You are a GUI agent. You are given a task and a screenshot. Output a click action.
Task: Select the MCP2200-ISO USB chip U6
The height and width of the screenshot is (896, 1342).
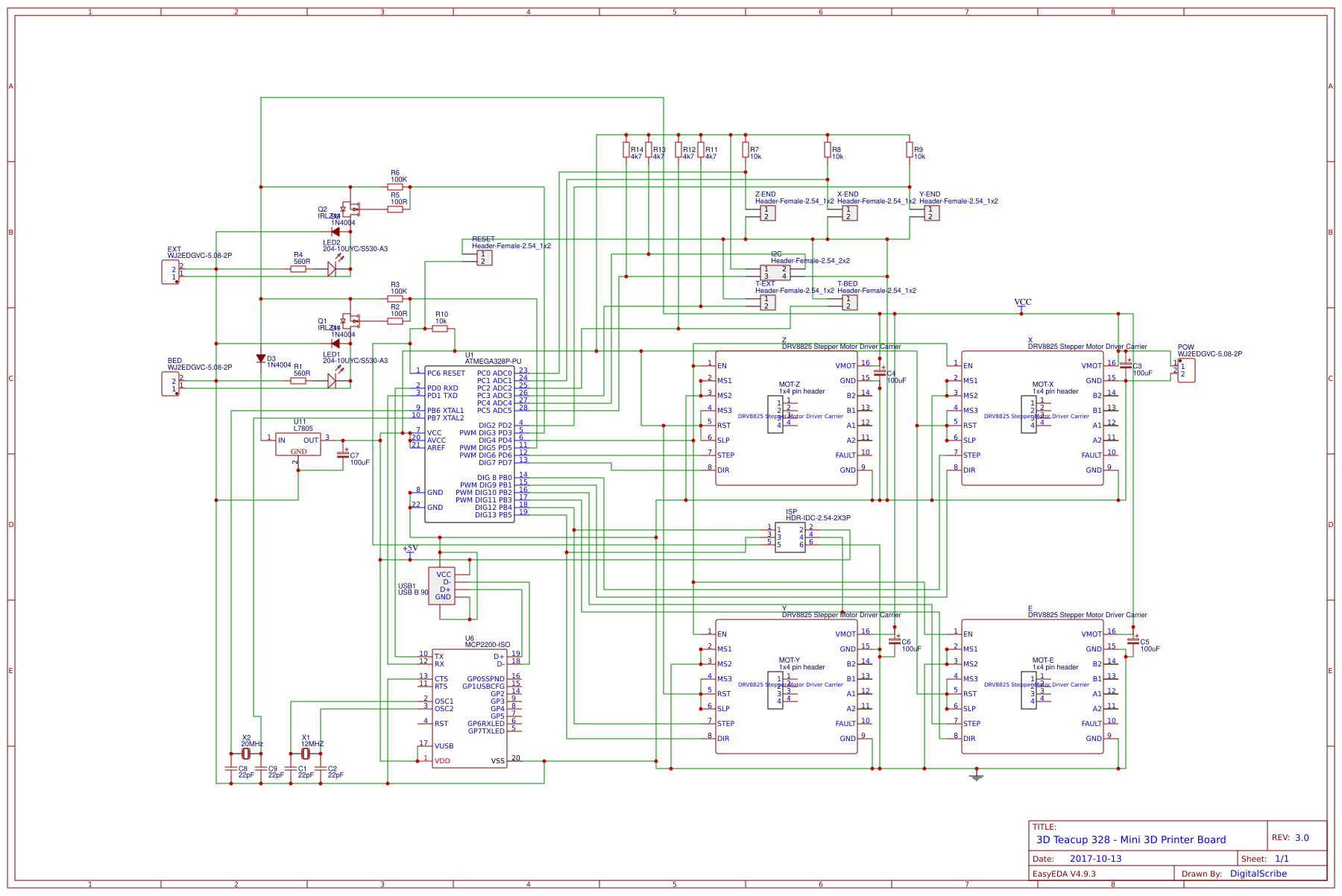pos(470,708)
